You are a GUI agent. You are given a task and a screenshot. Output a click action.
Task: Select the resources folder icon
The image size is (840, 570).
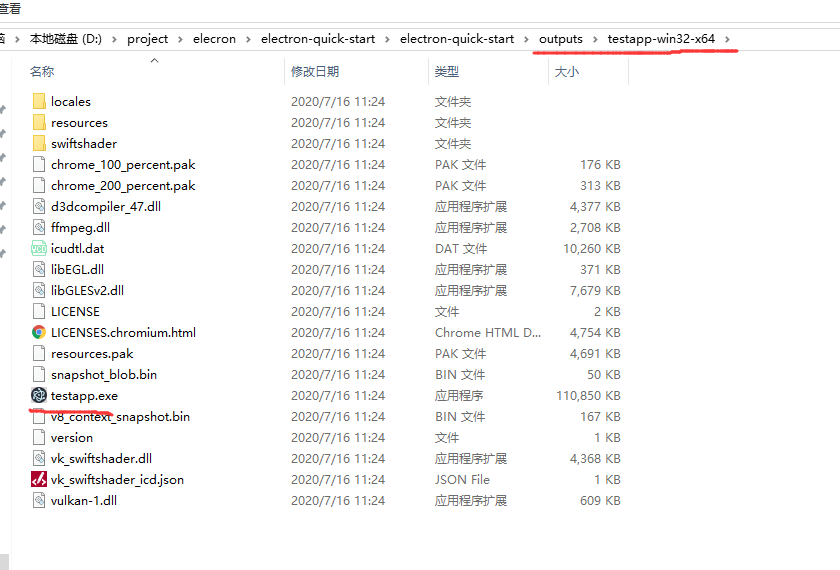(x=39, y=122)
